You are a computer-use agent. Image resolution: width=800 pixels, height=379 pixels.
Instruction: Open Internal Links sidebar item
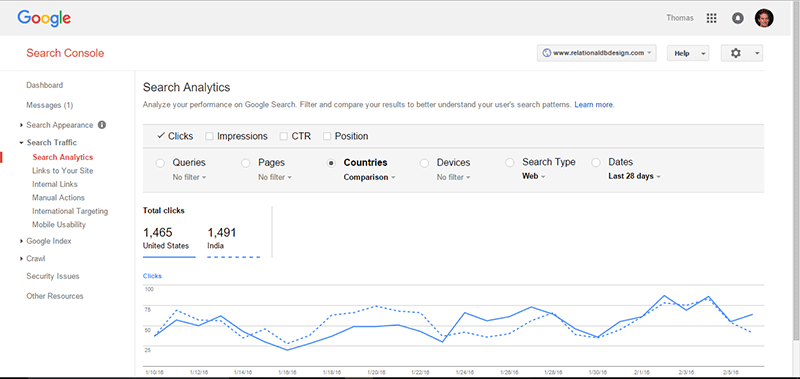tap(55, 184)
